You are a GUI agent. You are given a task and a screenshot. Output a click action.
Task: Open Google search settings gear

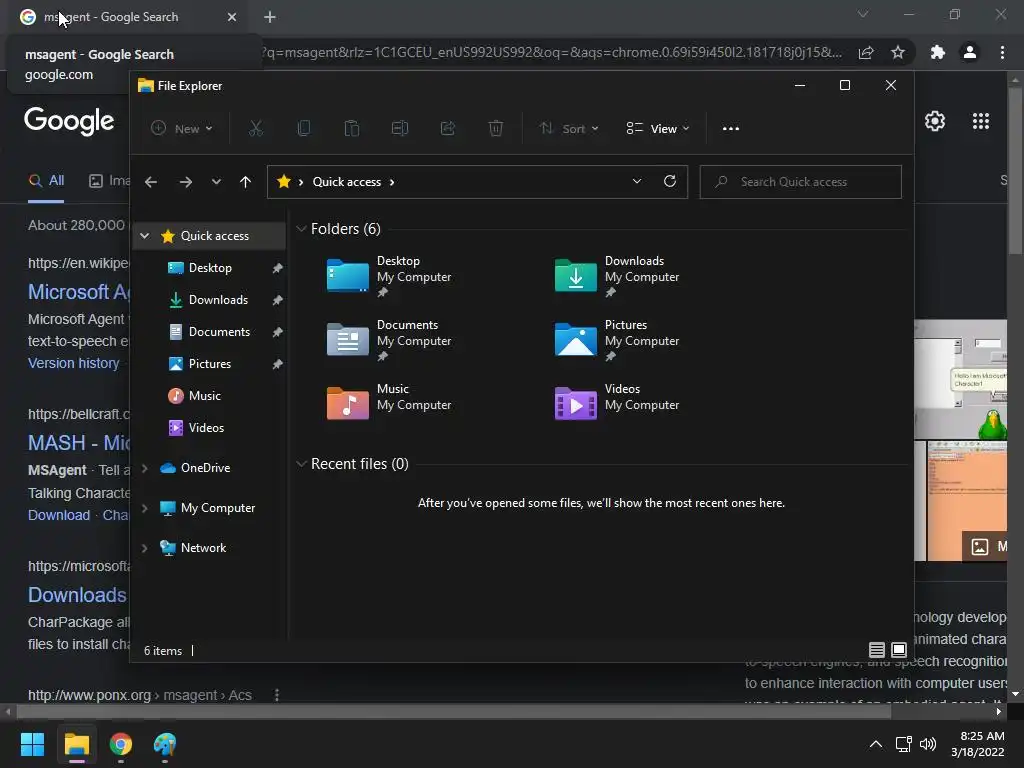[935, 121]
